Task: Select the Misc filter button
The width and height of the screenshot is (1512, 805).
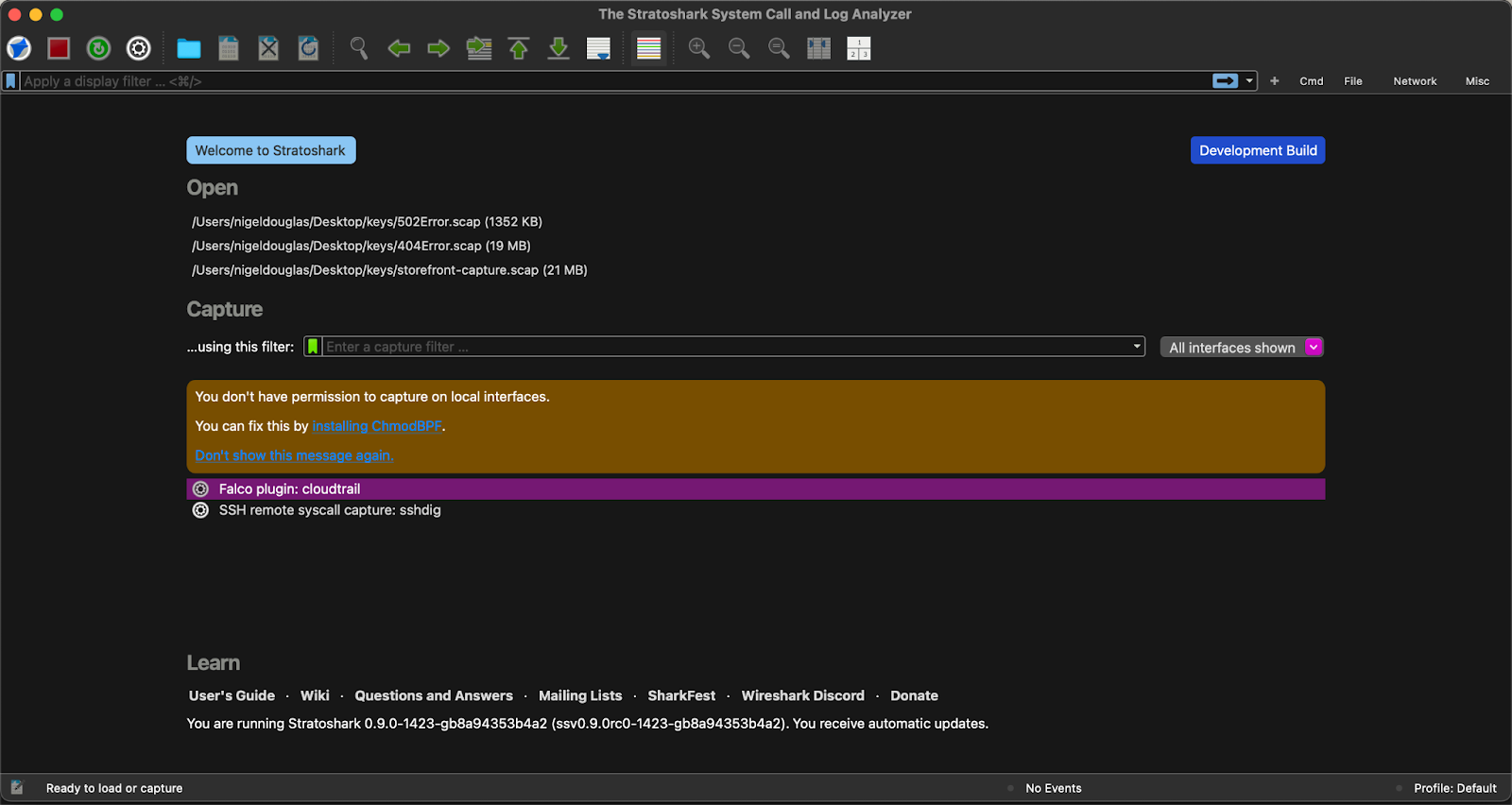Action: pos(1477,81)
